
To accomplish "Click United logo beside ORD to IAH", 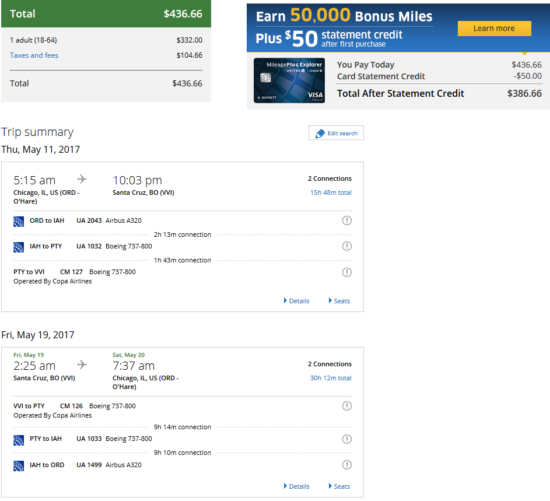I will pos(19,221).
